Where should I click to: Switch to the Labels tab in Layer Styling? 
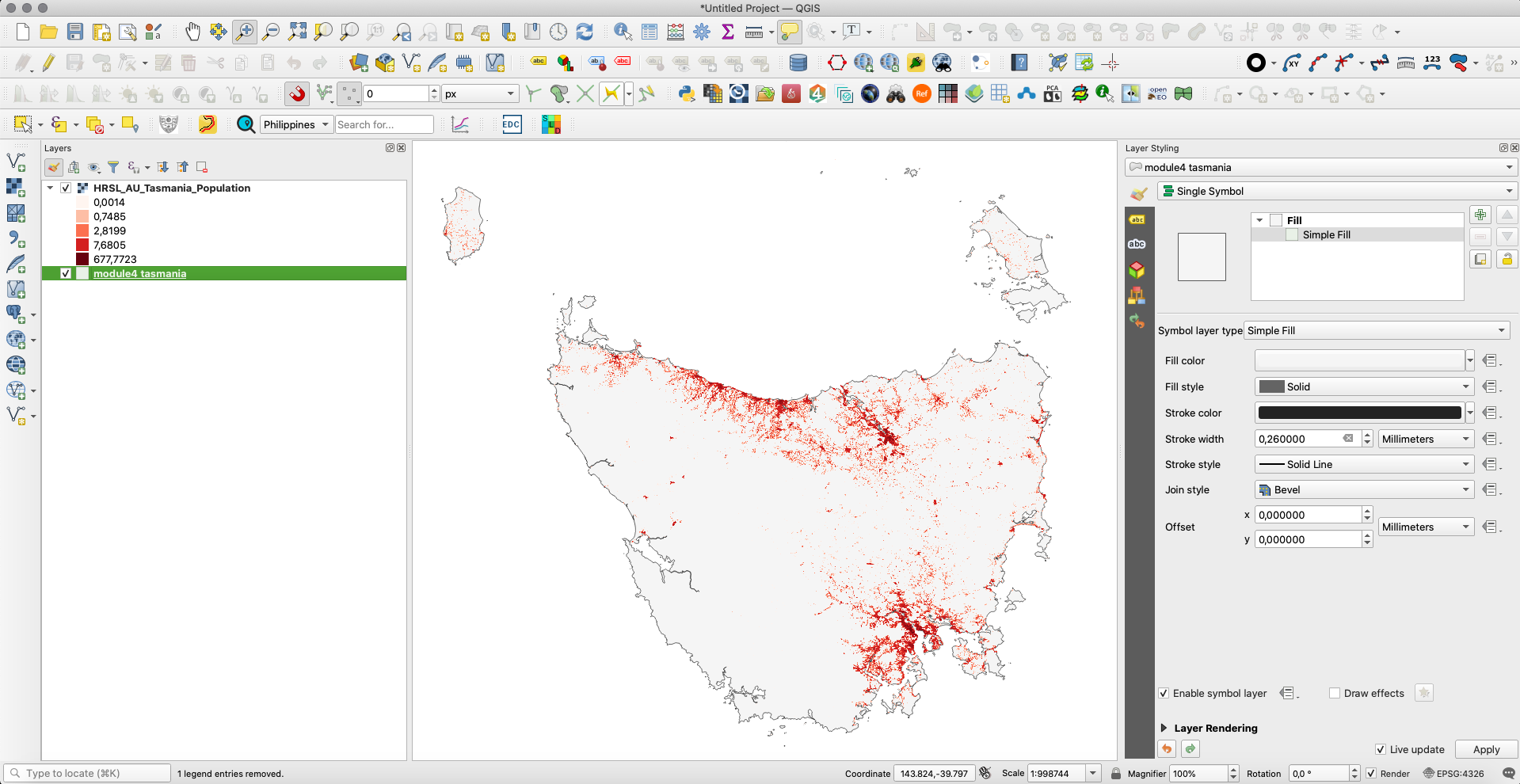tap(1137, 219)
